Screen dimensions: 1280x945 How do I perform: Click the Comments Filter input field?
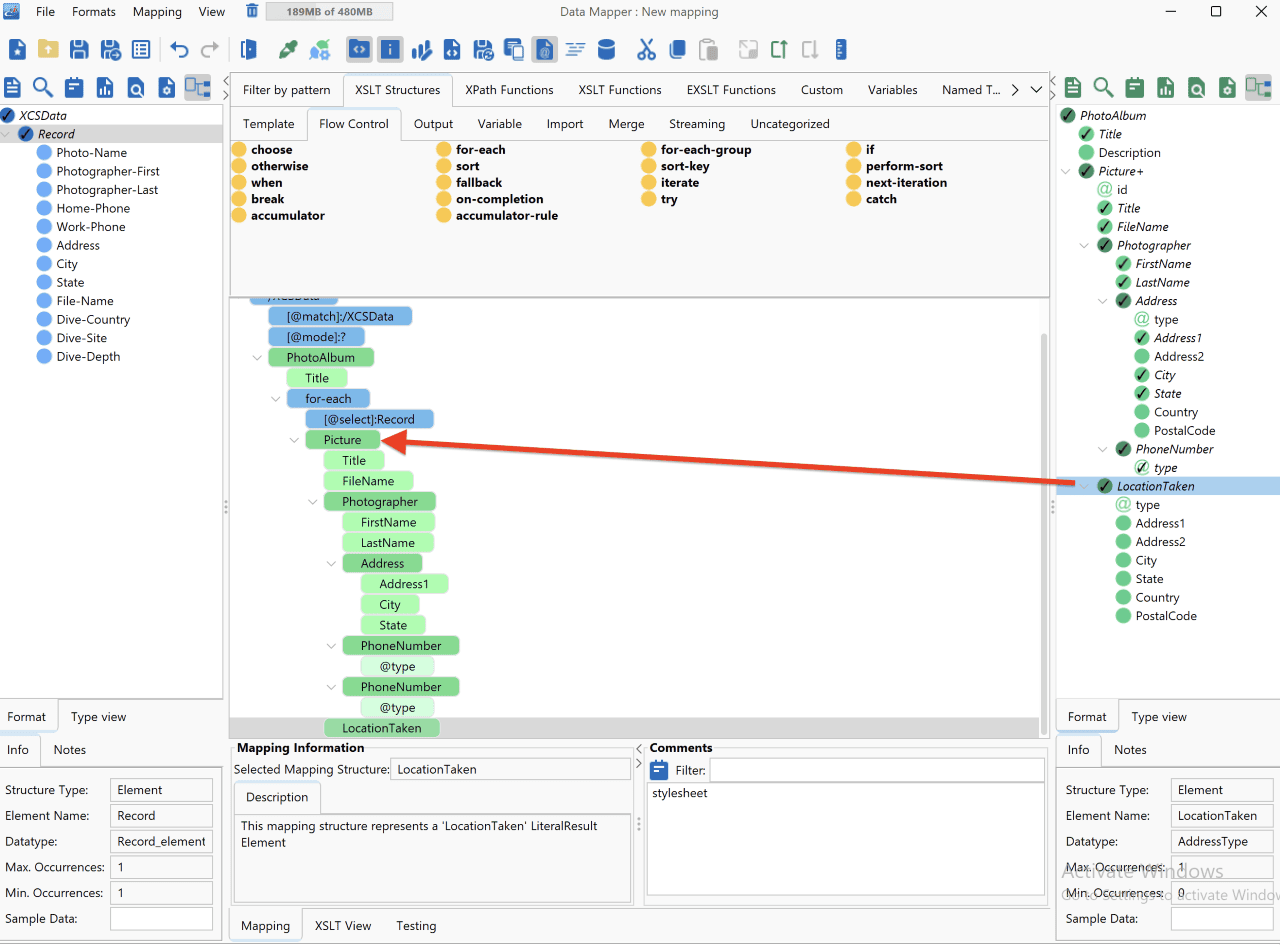pos(877,770)
